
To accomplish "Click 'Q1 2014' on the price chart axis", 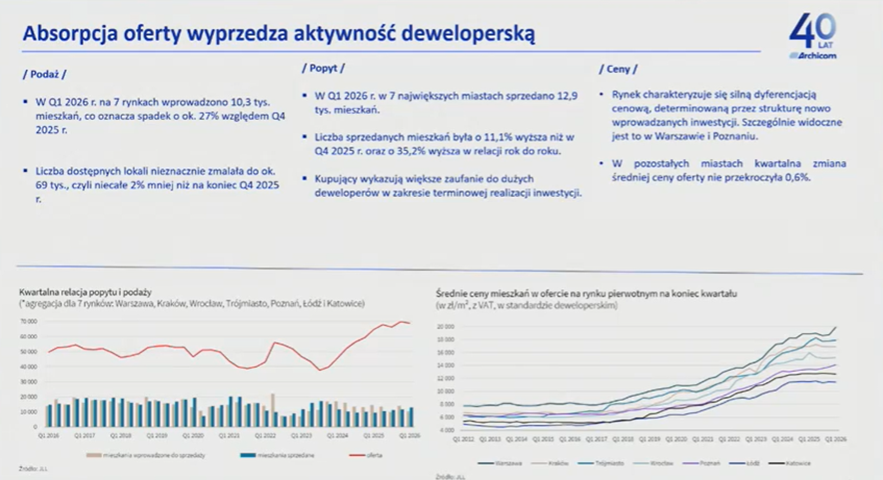I will 516,439.
